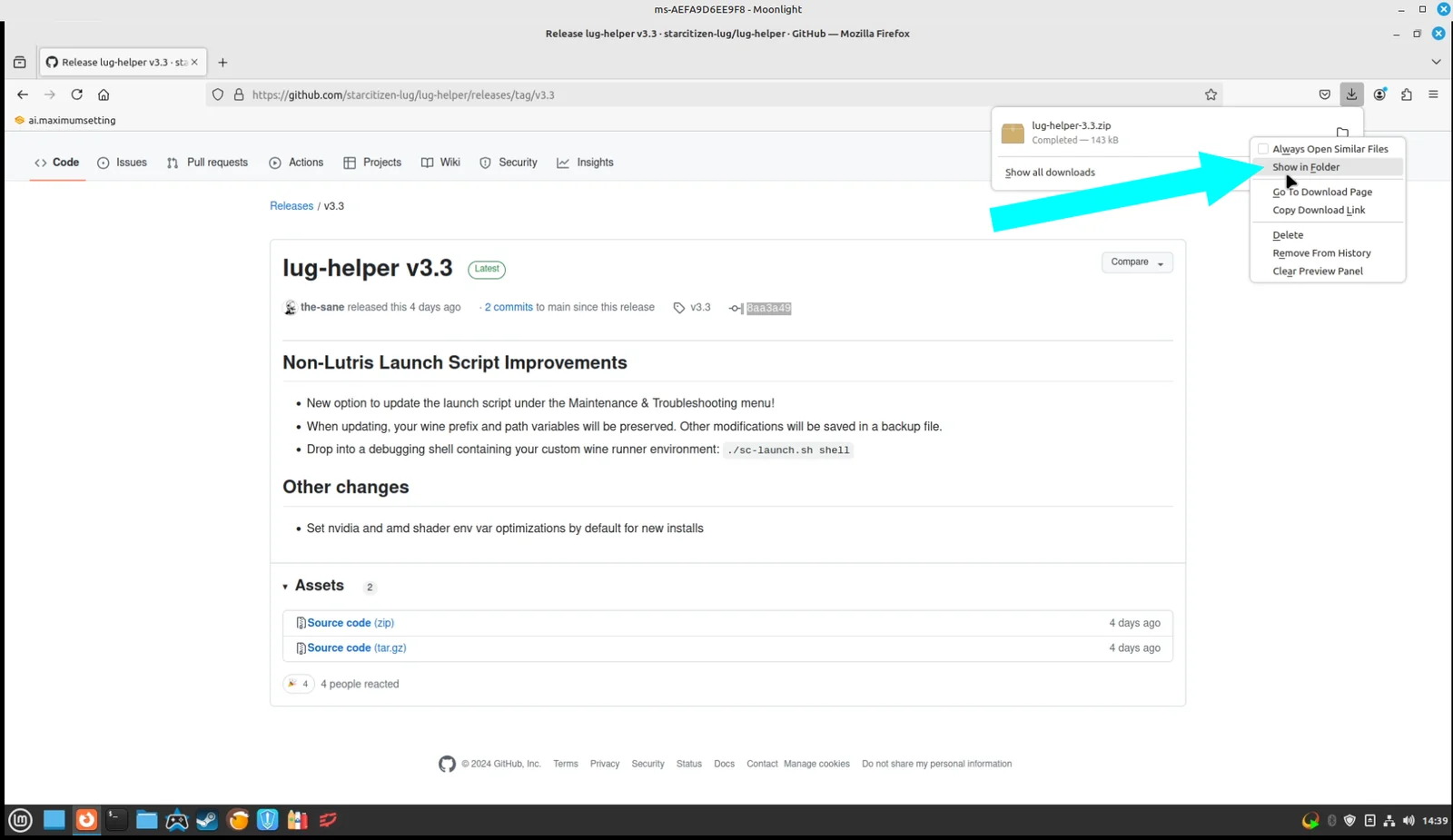
Task: Switch to the Issues tab
Action: point(122,163)
